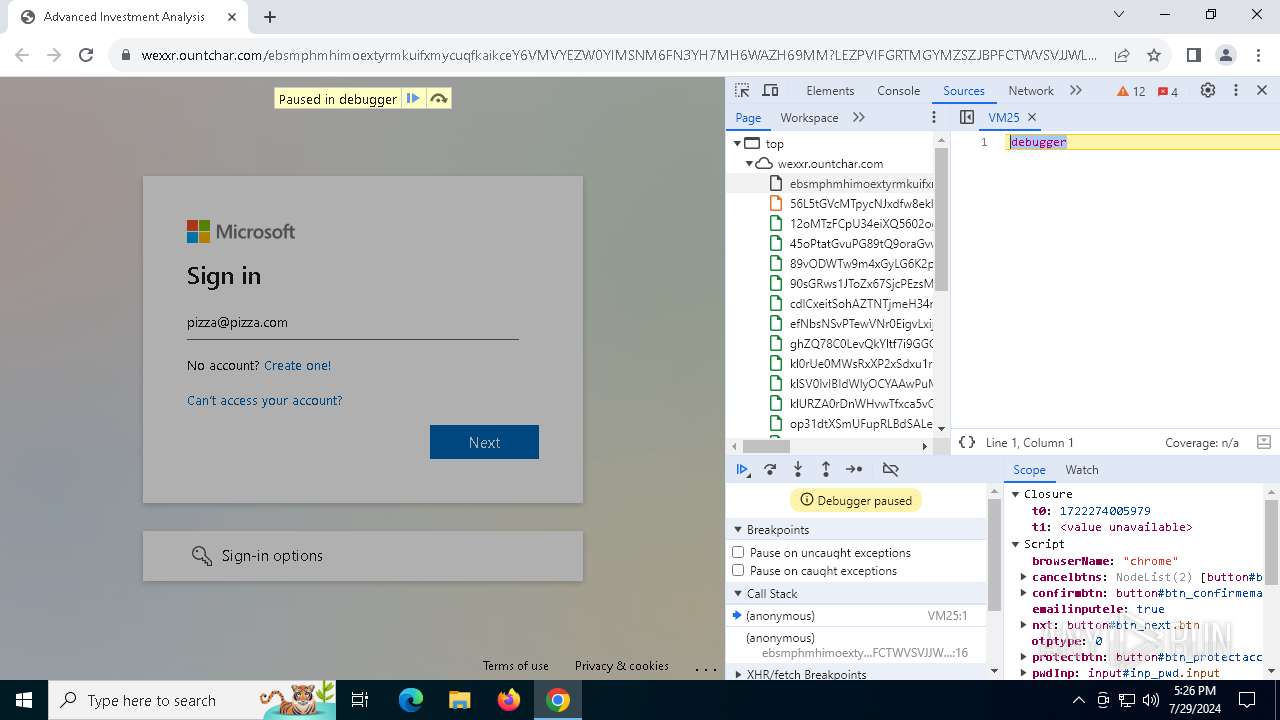The height and width of the screenshot is (720, 1280).
Task: Step out of current function
Action: [x=826, y=469]
